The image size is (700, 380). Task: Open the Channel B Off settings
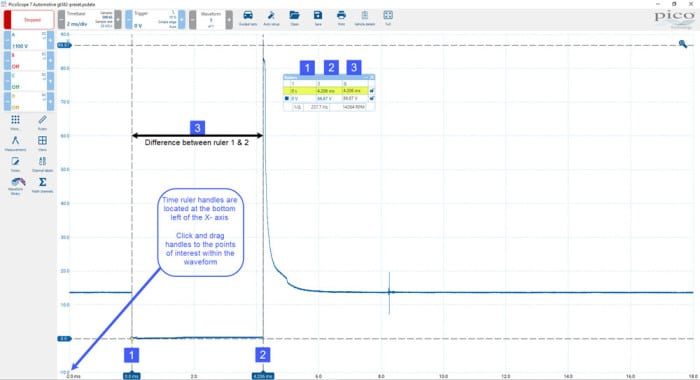[29, 61]
